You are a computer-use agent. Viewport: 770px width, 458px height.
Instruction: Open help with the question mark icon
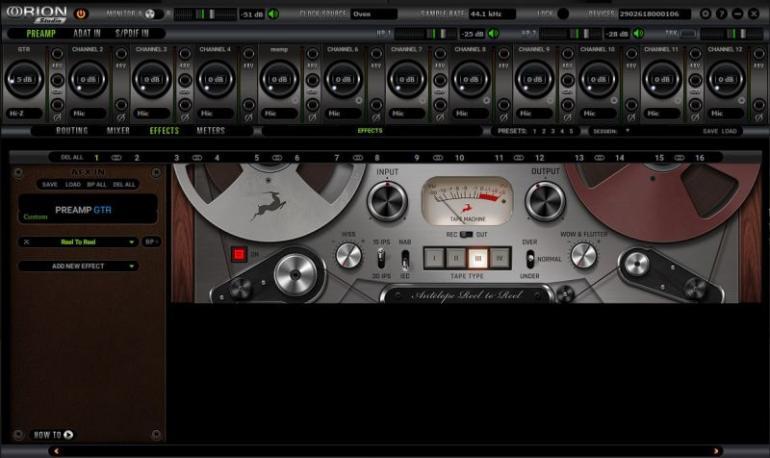click(x=721, y=14)
